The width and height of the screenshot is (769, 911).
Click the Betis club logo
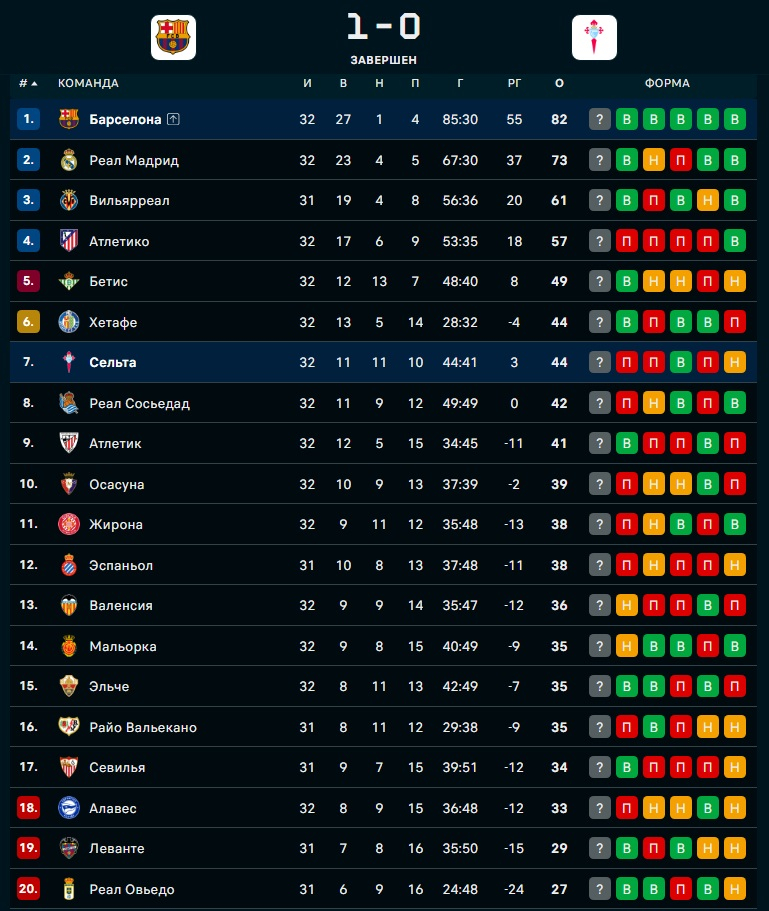coord(68,281)
